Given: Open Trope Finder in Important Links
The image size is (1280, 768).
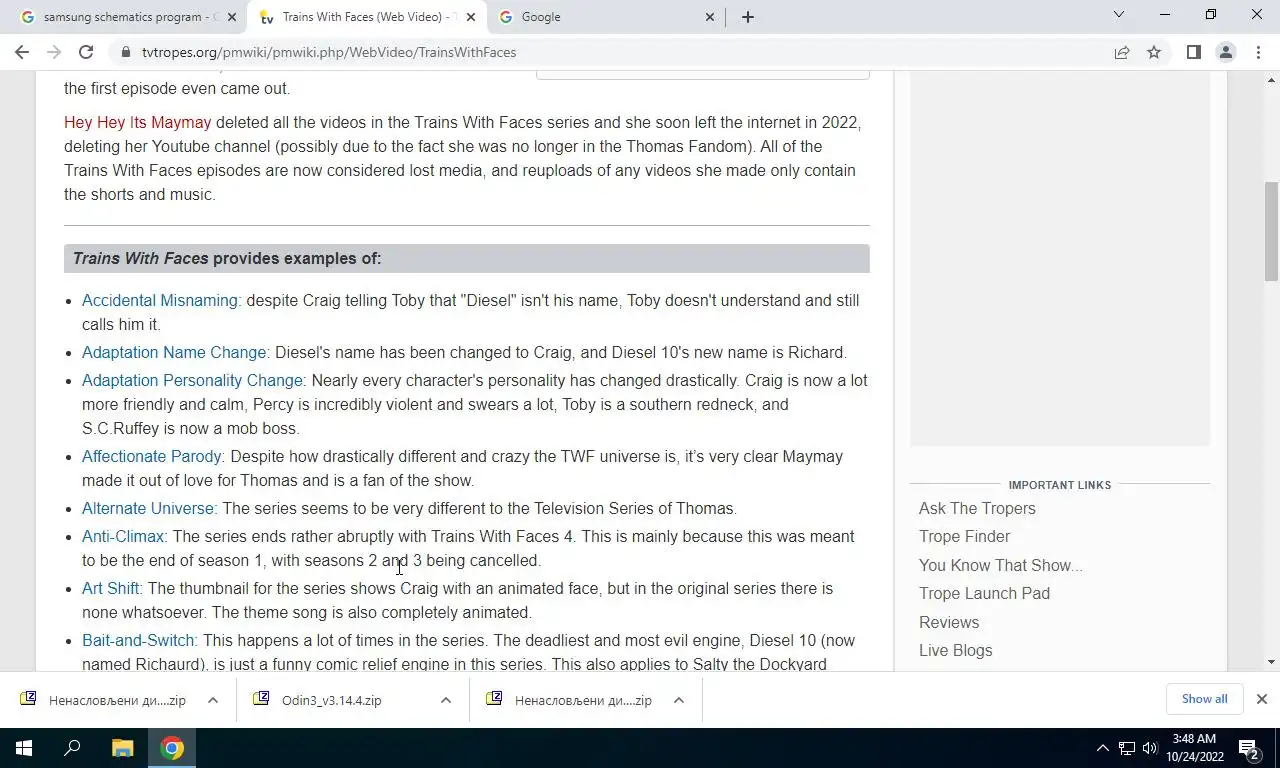Looking at the screenshot, I should pyautogui.click(x=964, y=536).
